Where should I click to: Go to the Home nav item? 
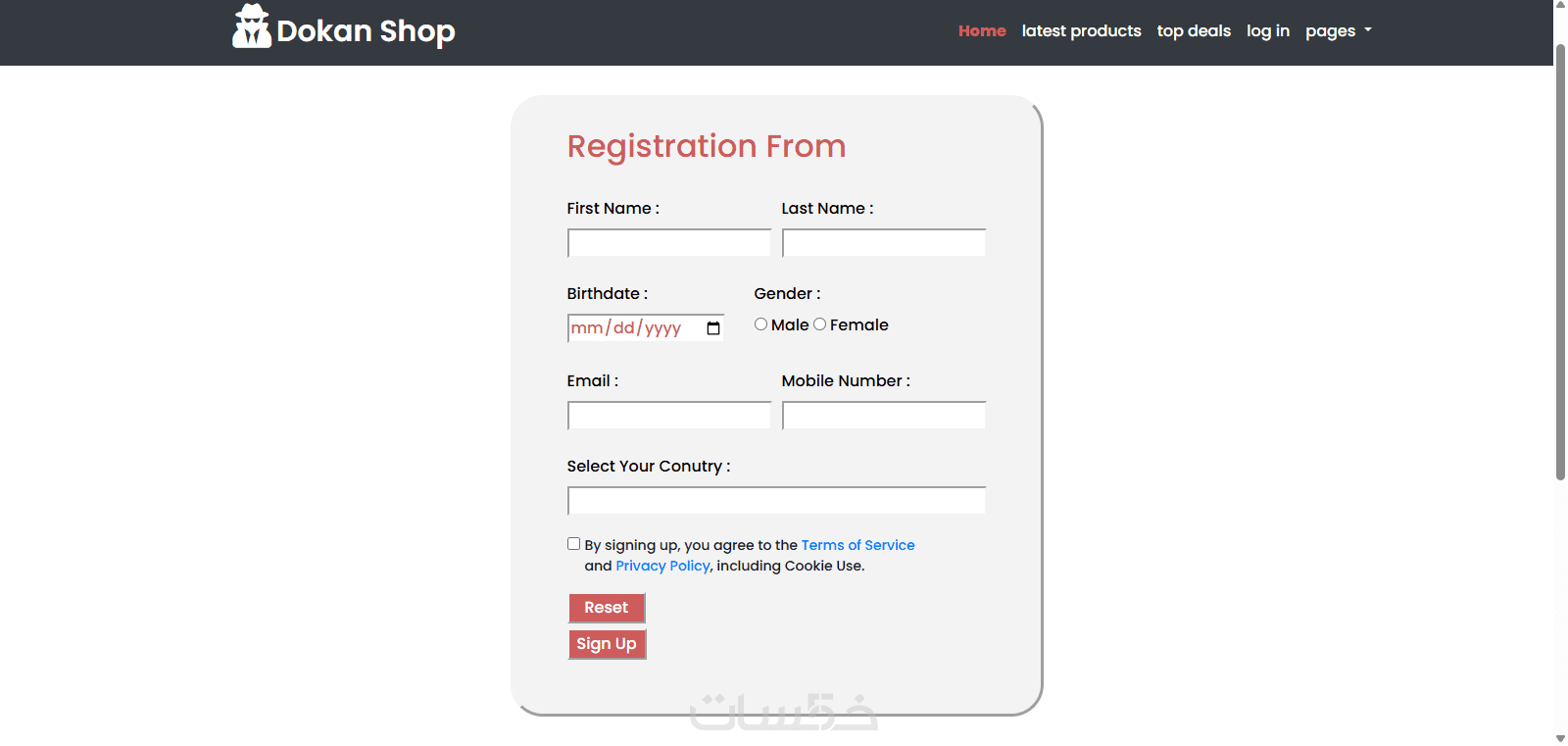click(982, 31)
